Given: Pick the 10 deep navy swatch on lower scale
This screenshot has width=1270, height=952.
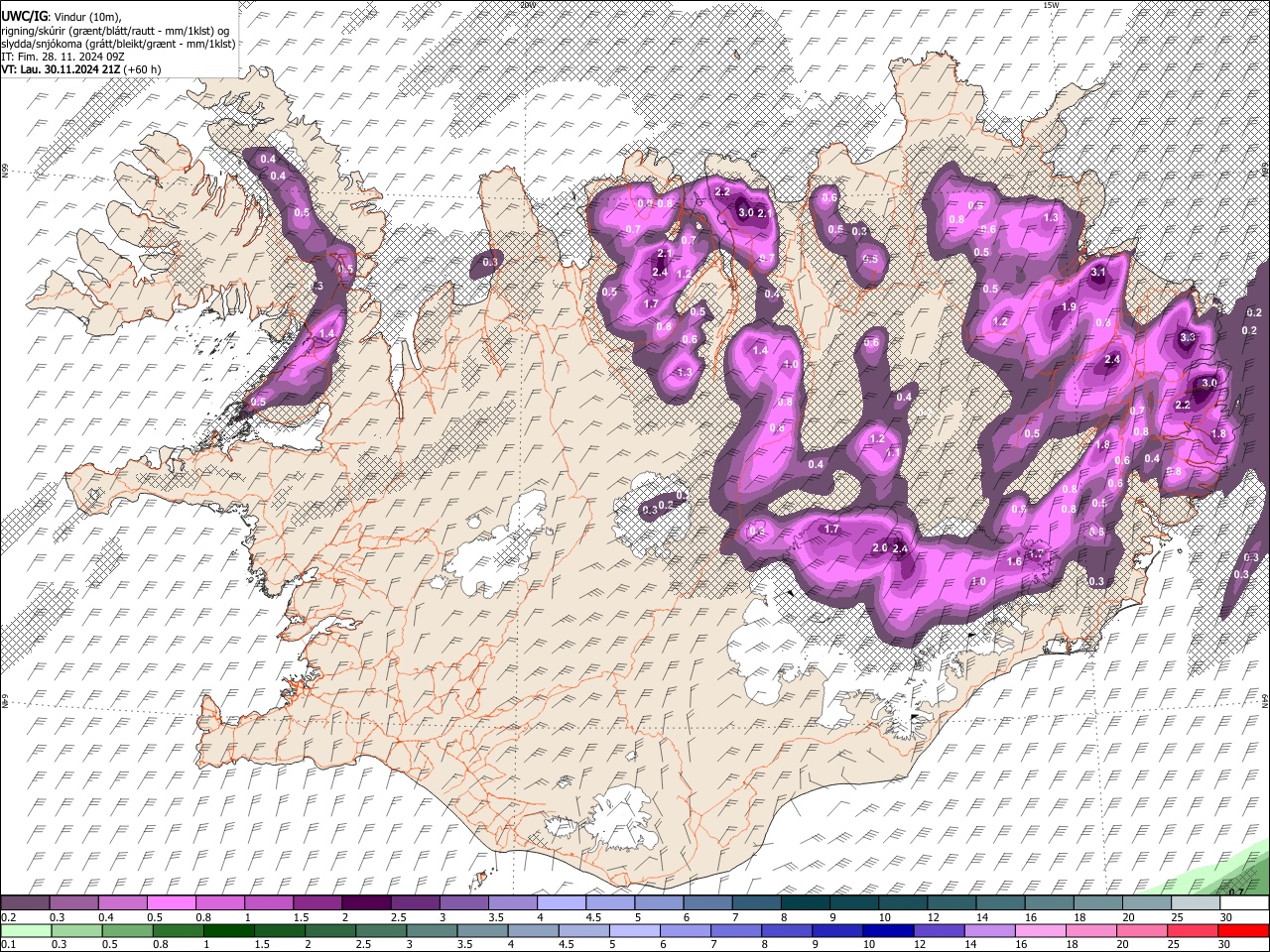Looking at the screenshot, I should point(888,931).
